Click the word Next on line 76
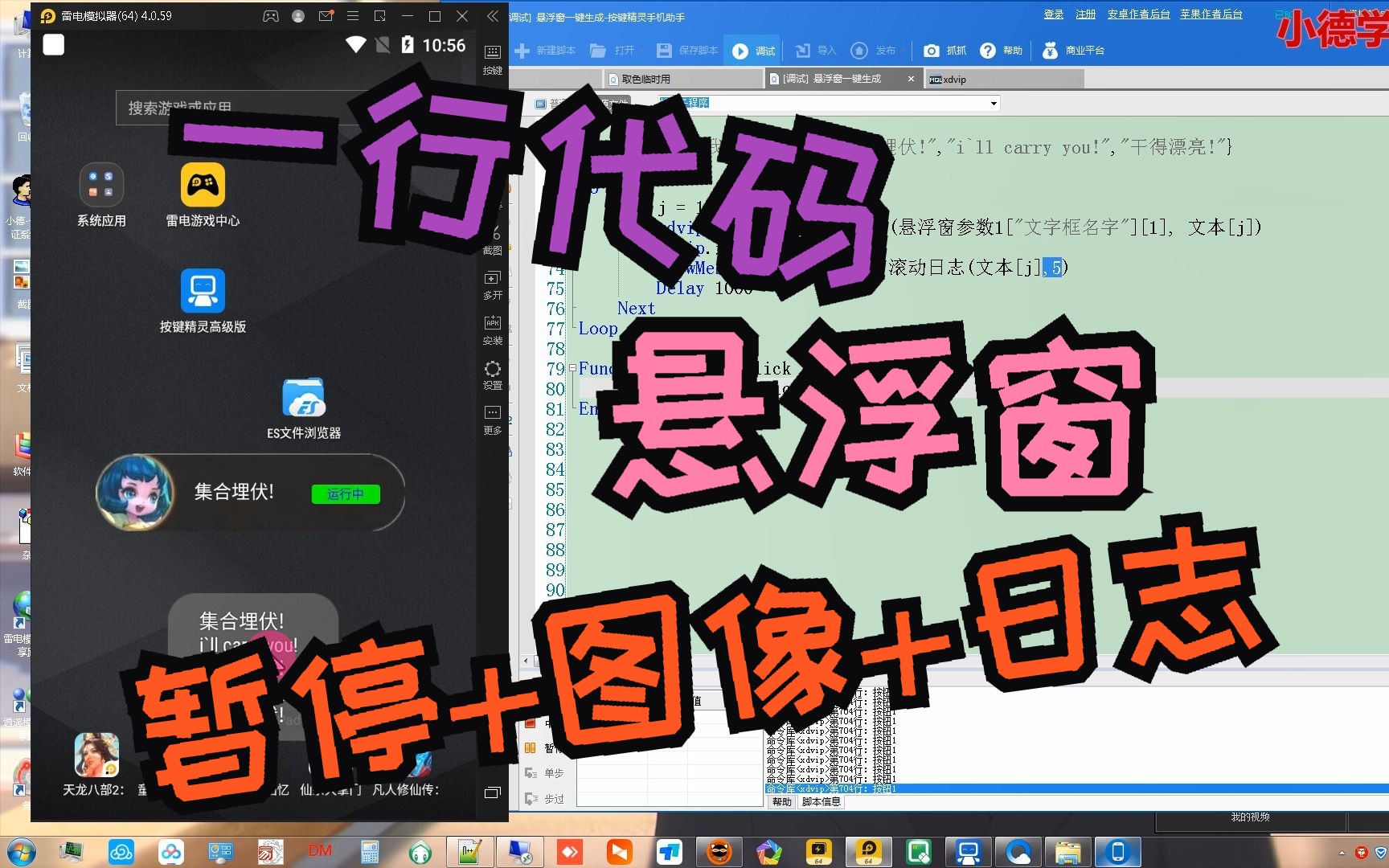1389x868 pixels. [x=636, y=309]
